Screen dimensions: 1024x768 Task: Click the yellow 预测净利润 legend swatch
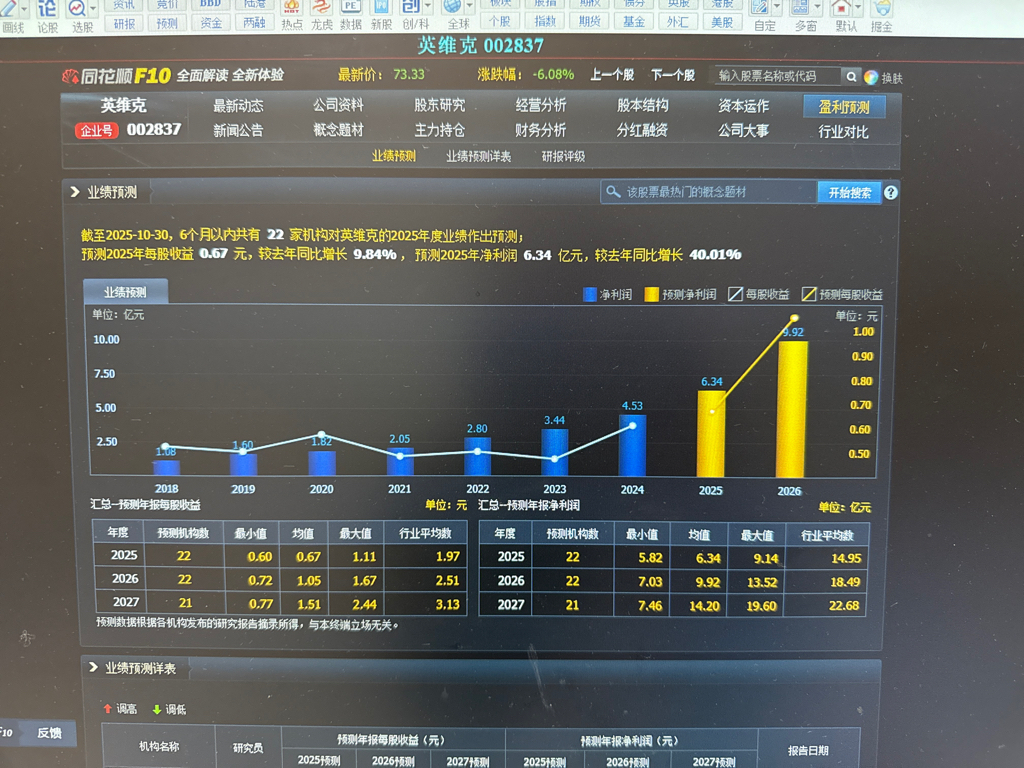[x=651, y=295]
